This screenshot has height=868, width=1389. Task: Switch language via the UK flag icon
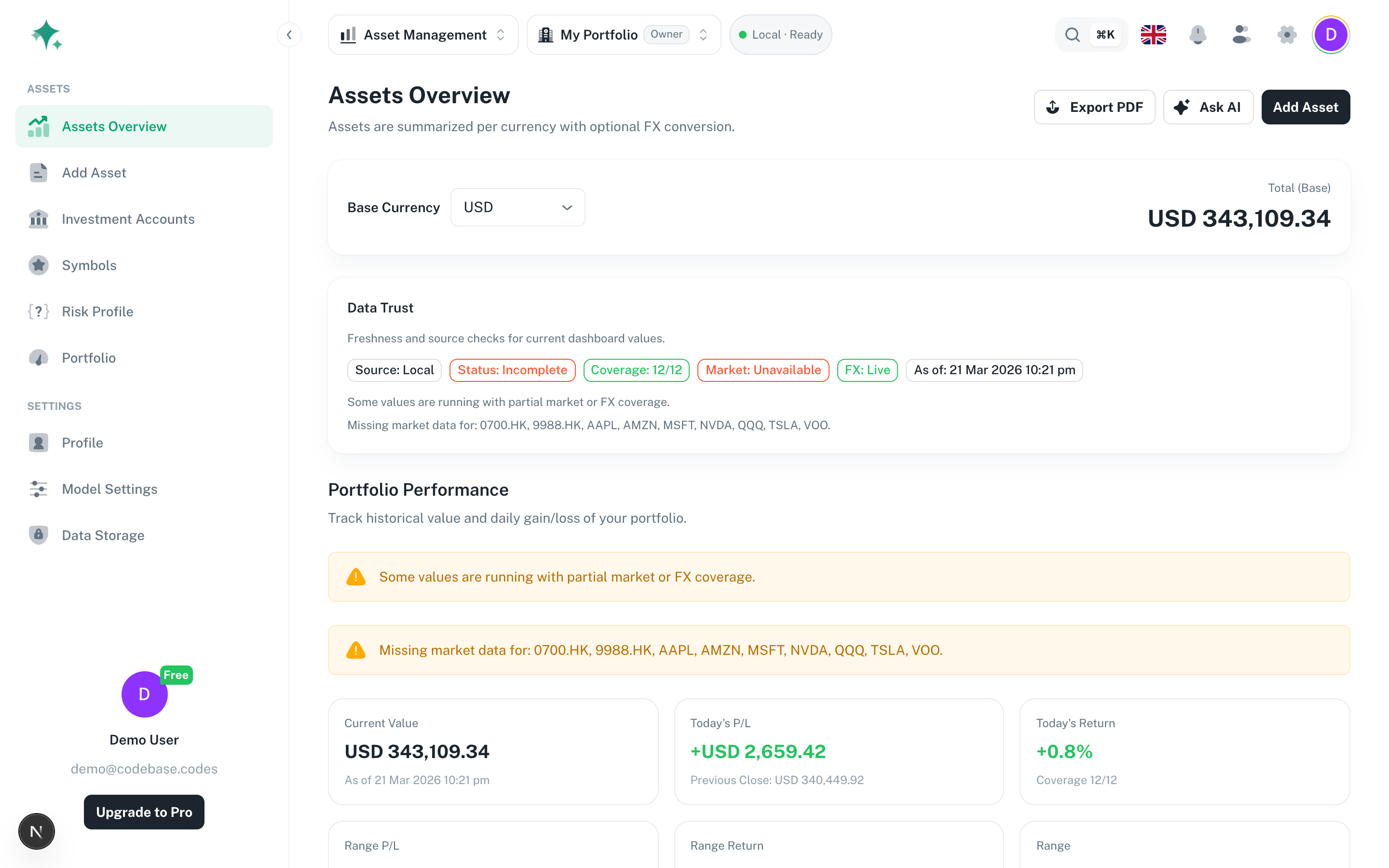pos(1153,34)
